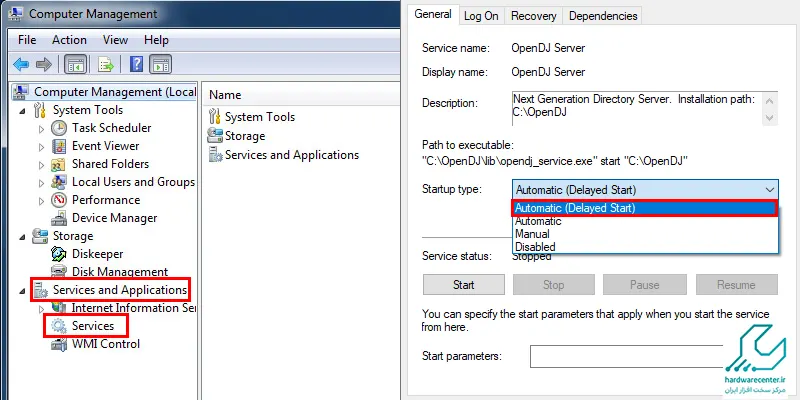Click the Shared Folders icon in tree

pyautogui.click(x=59, y=164)
